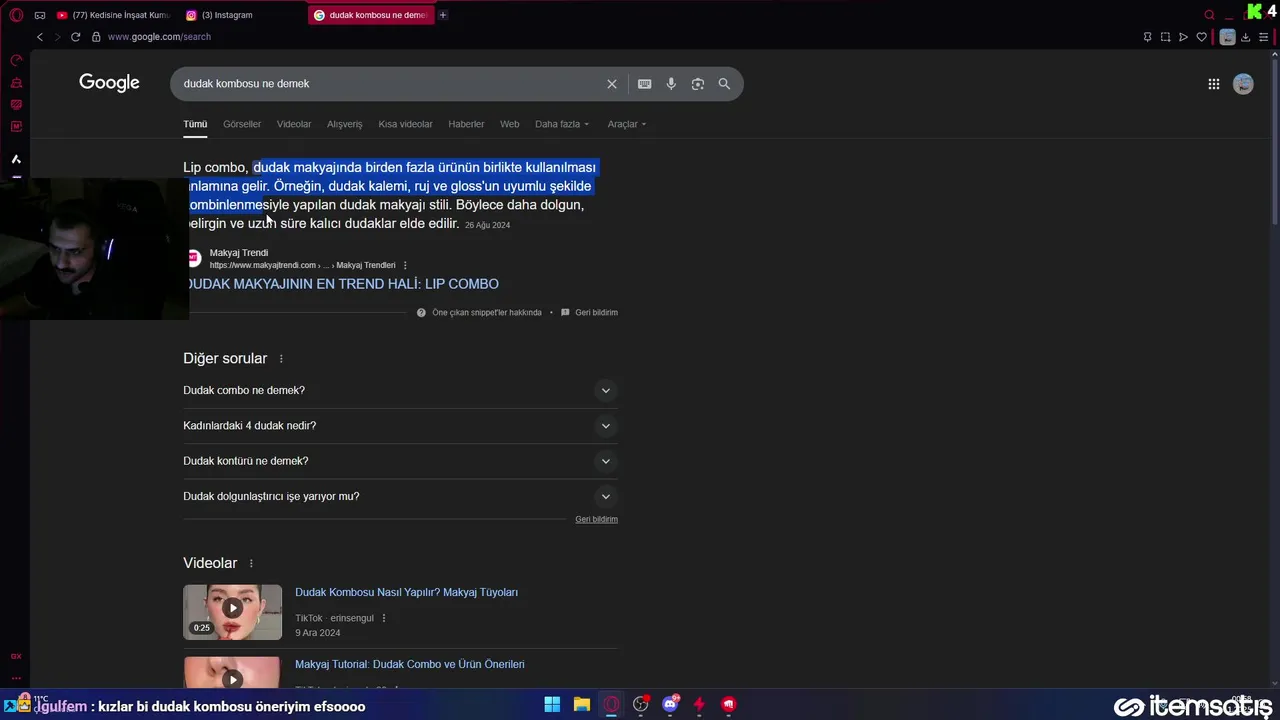Switch to the Kedisine İnşaat YouTube tab
This screenshot has height=720, width=1280.
click(113, 15)
